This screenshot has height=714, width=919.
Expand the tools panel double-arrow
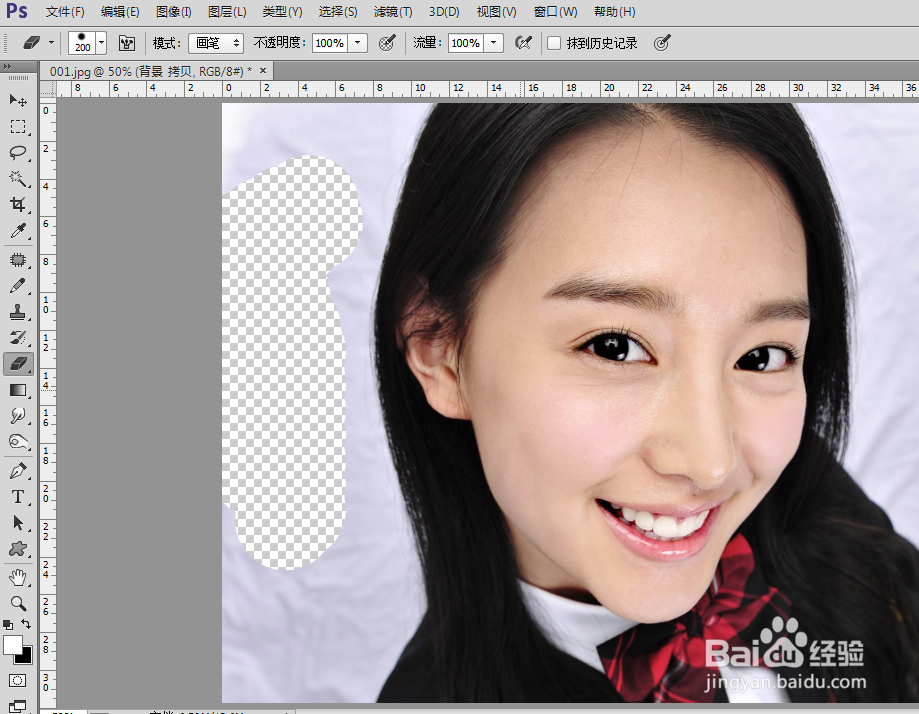[x=7, y=67]
